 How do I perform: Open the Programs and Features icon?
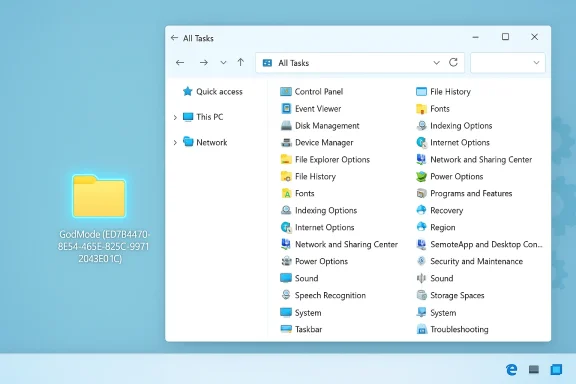pyautogui.click(x=421, y=193)
